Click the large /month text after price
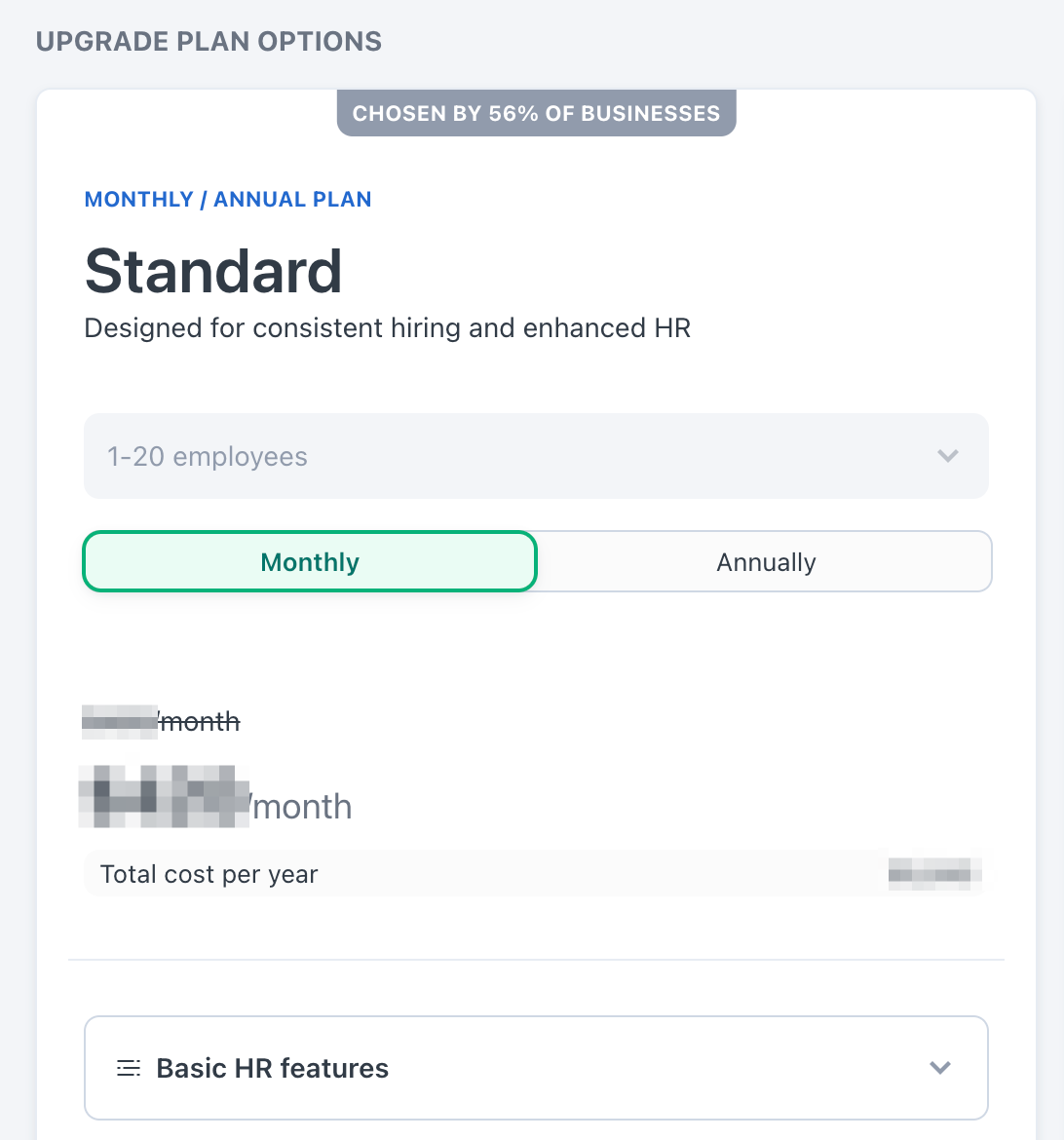Image resolution: width=1064 pixels, height=1140 pixels. coord(302,807)
